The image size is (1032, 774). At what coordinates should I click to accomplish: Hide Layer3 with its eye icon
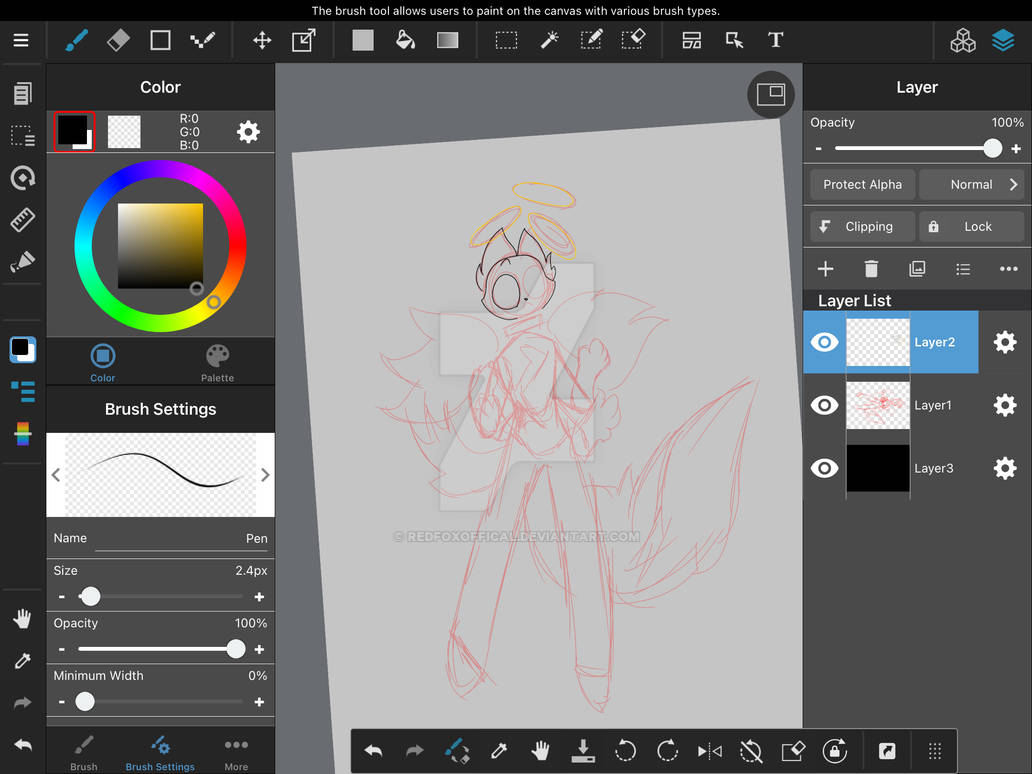point(824,468)
